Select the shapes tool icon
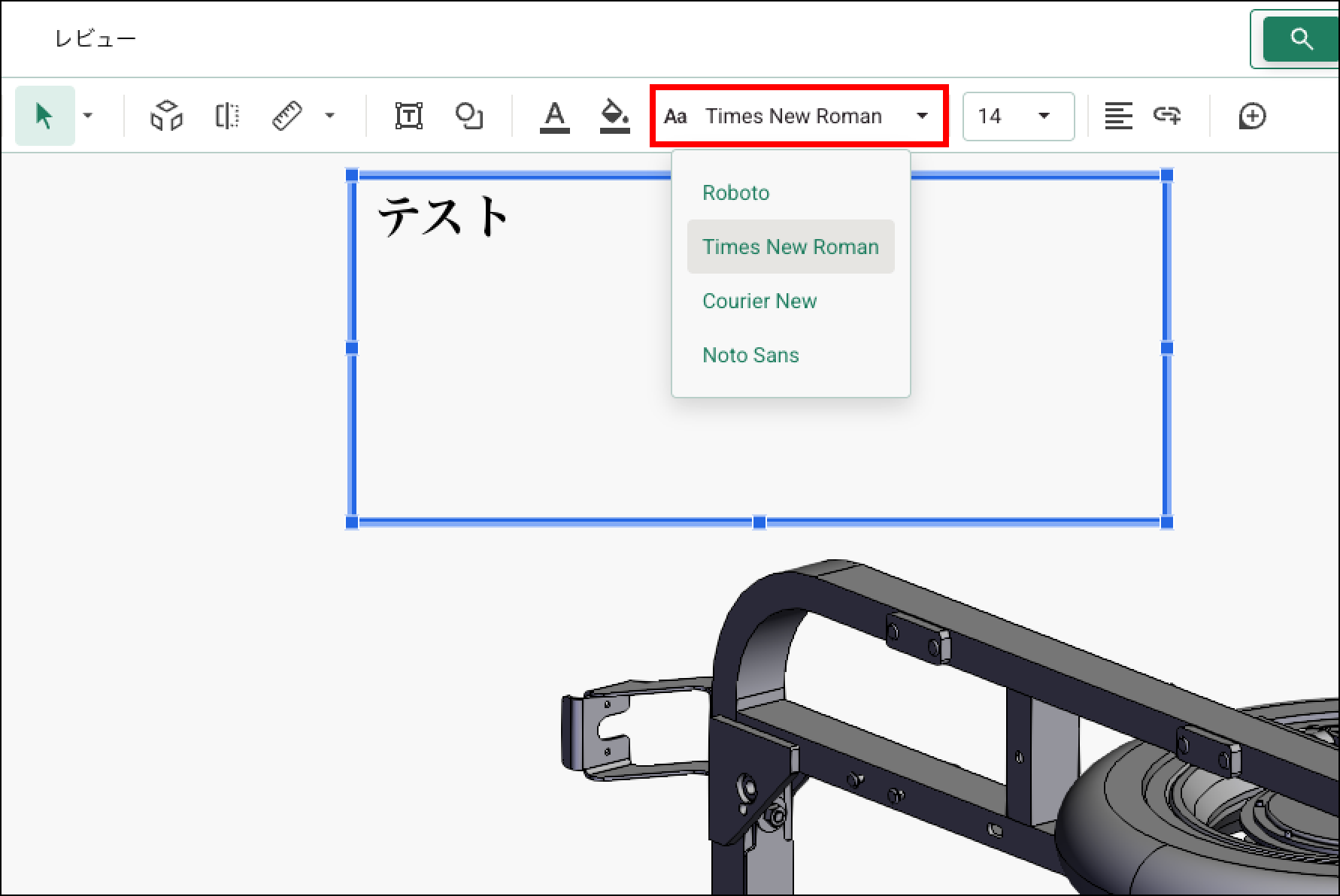Viewport: 1340px width, 896px height. click(469, 116)
